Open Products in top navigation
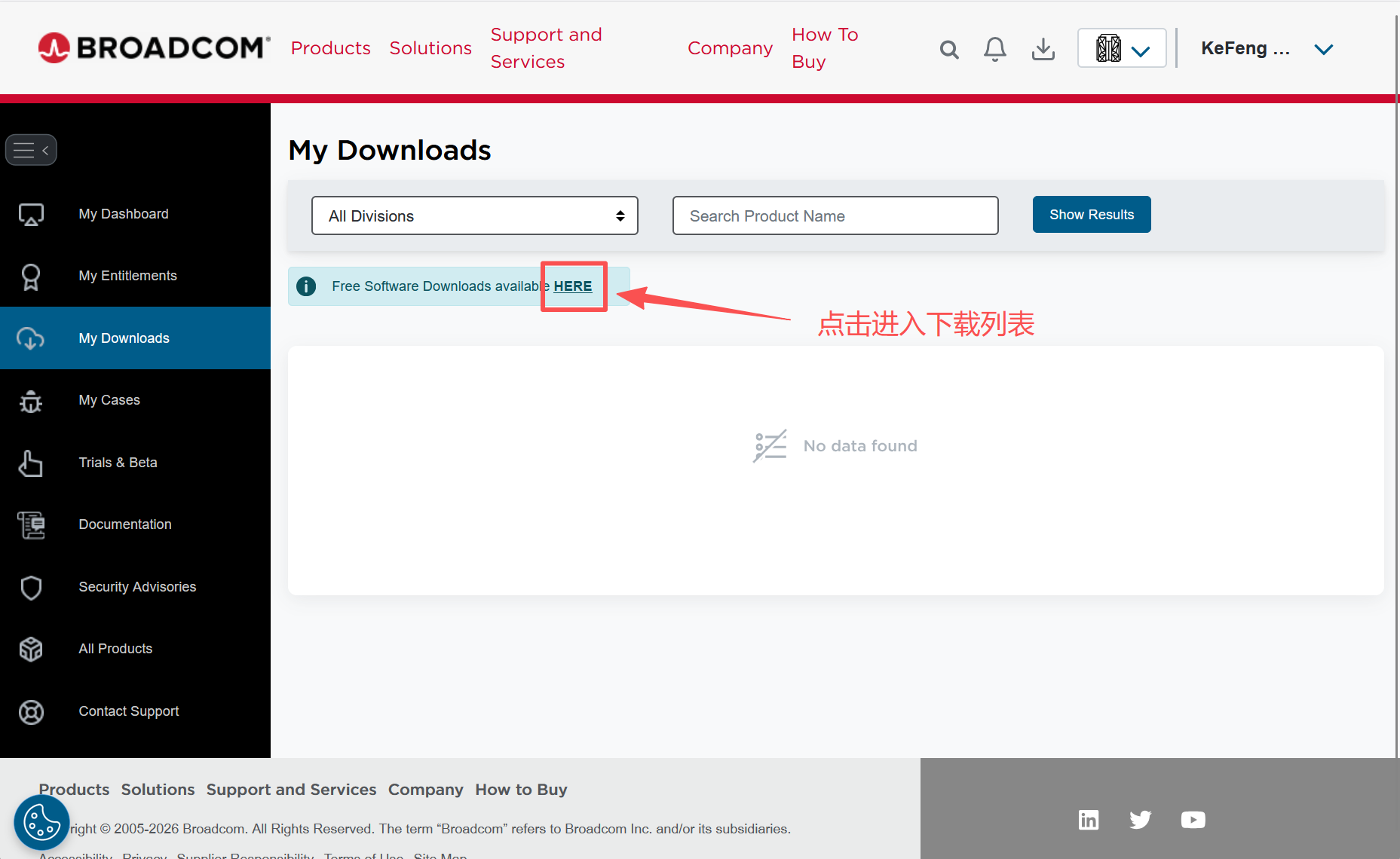This screenshot has width=1400, height=859. pos(330,48)
